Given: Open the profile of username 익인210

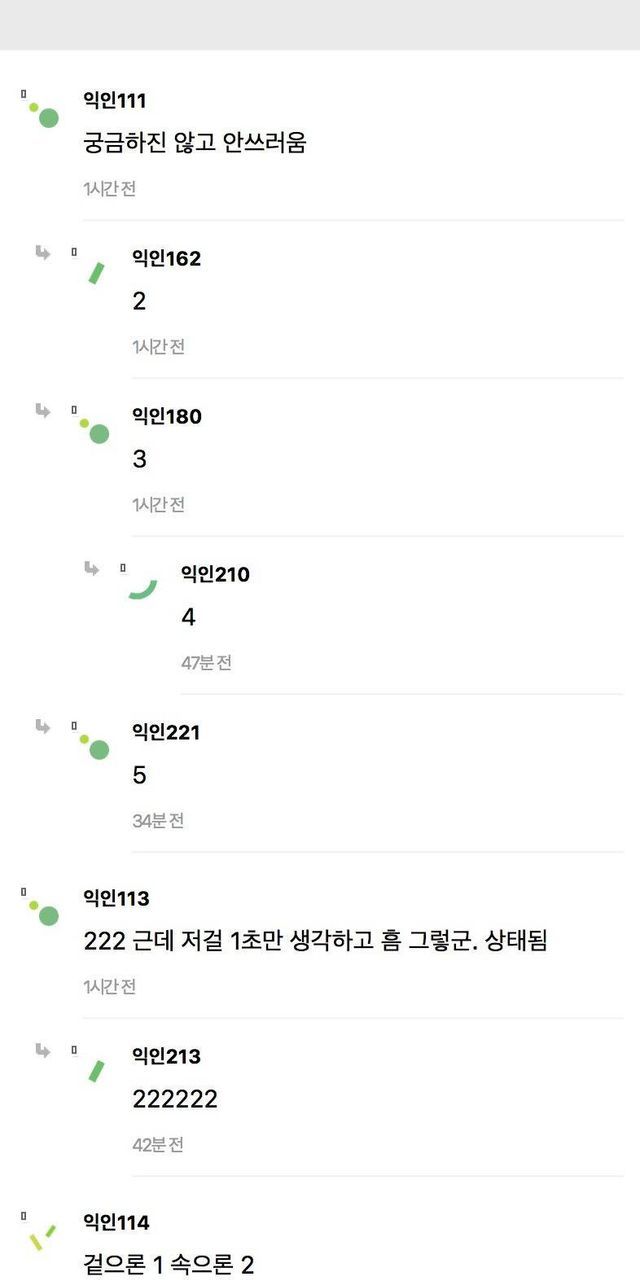Looking at the screenshot, I should [x=215, y=575].
